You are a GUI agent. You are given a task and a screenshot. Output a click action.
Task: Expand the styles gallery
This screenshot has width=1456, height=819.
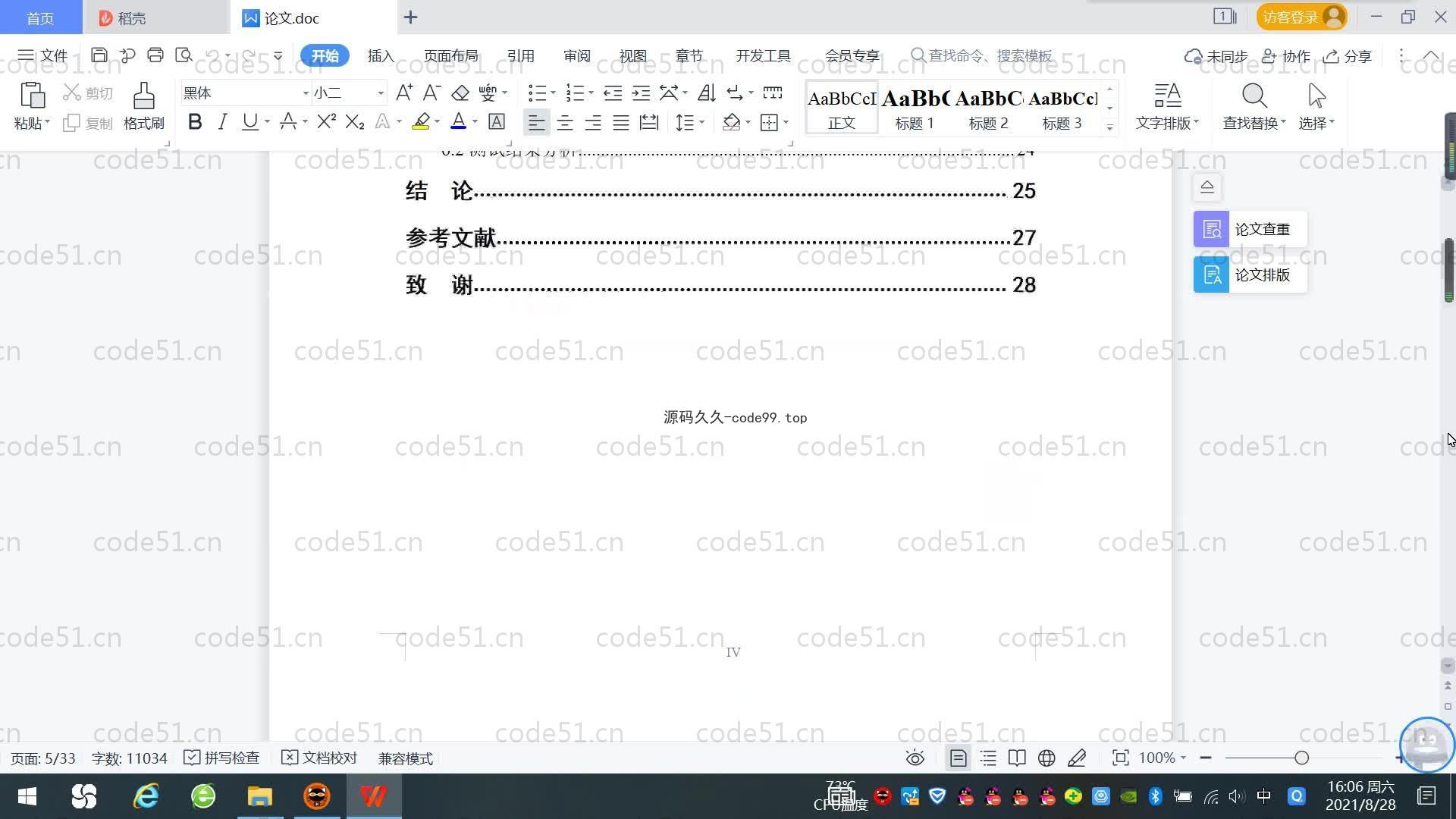pos(1109,127)
